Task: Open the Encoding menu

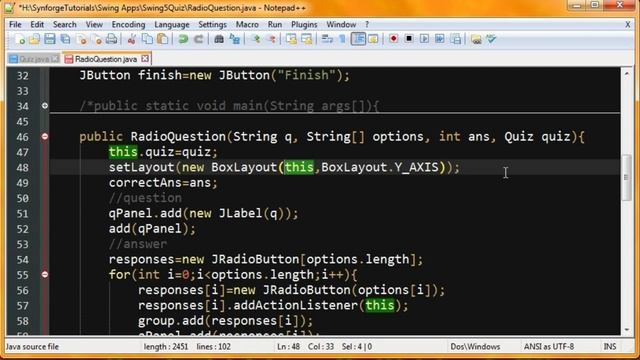Action: [x=128, y=24]
